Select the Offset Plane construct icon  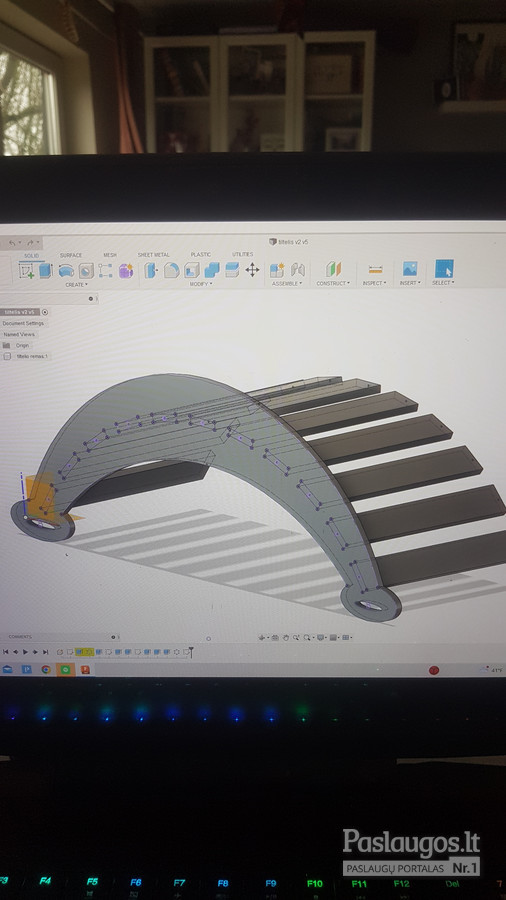333,269
